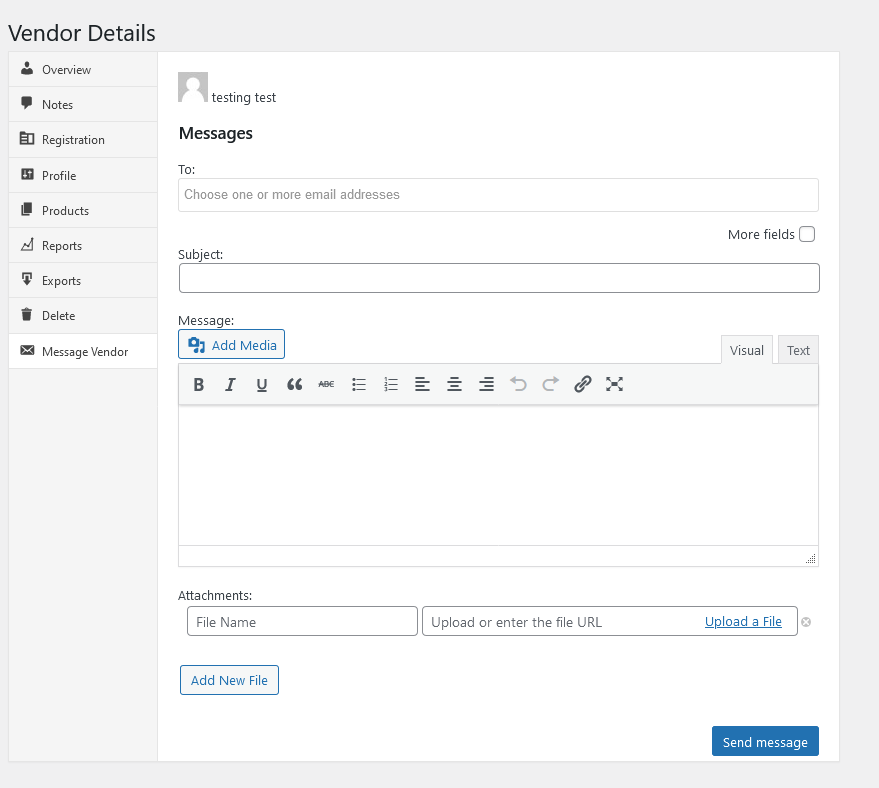Insert a numbered list
879x788 pixels.
[x=391, y=384]
